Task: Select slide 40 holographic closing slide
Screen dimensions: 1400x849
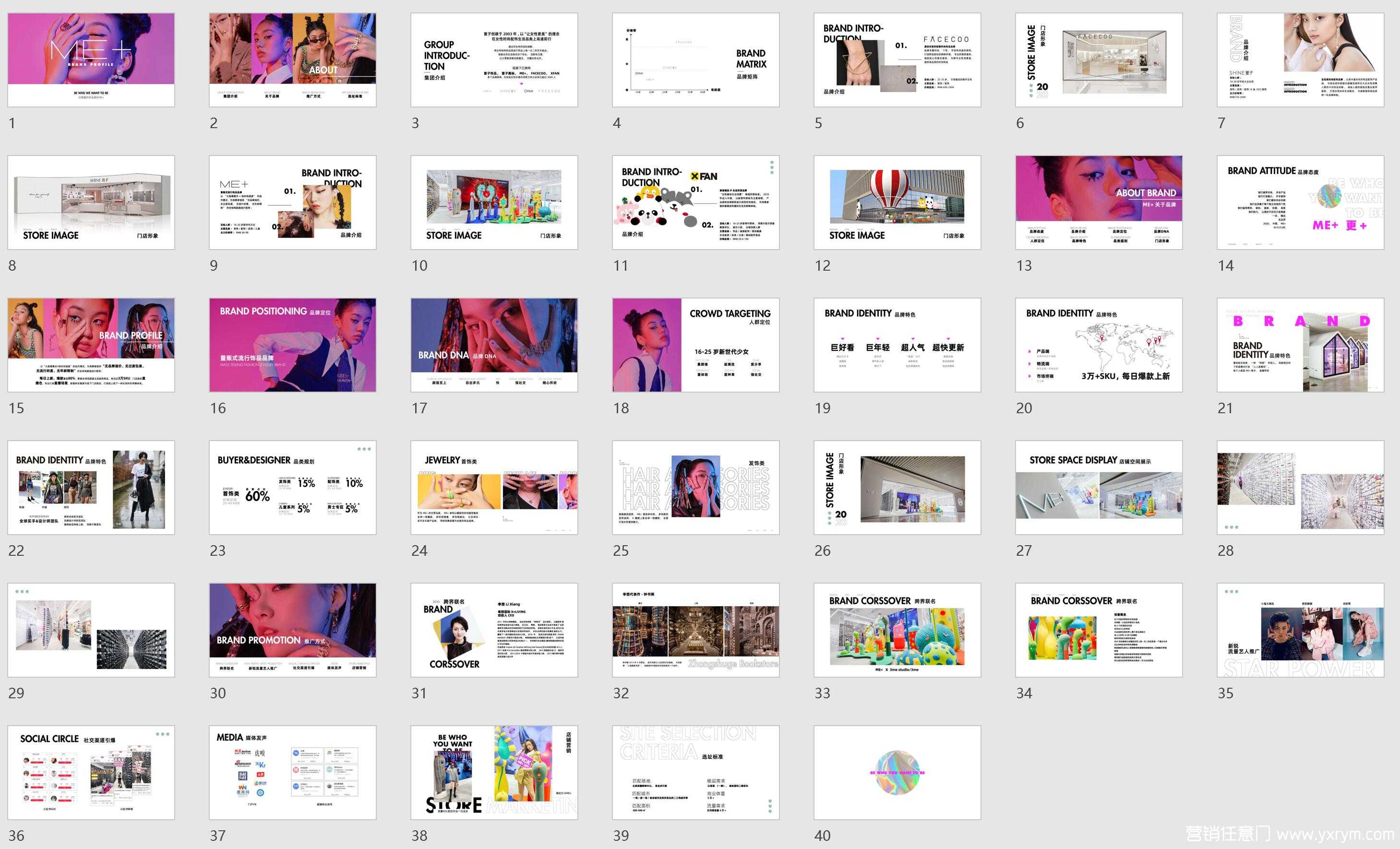Action: click(x=897, y=773)
